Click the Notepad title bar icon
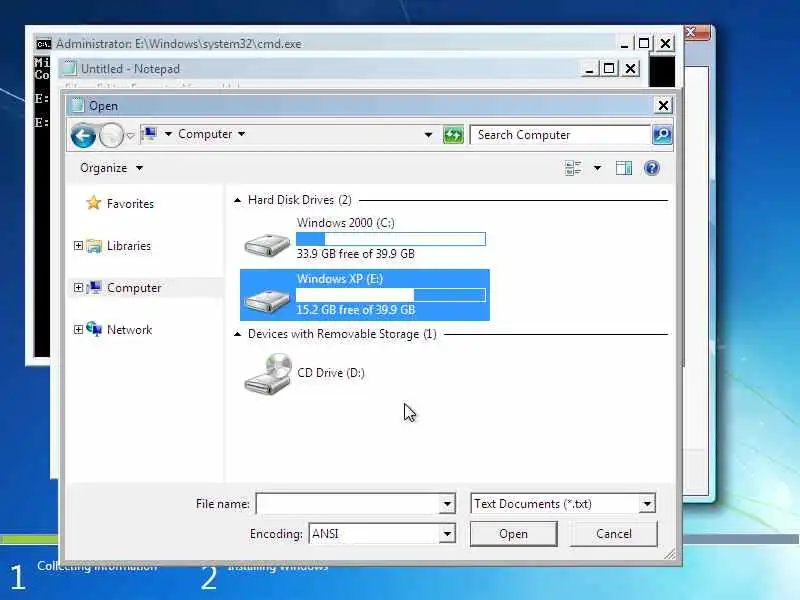The image size is (800, 600). pos(70,68)
